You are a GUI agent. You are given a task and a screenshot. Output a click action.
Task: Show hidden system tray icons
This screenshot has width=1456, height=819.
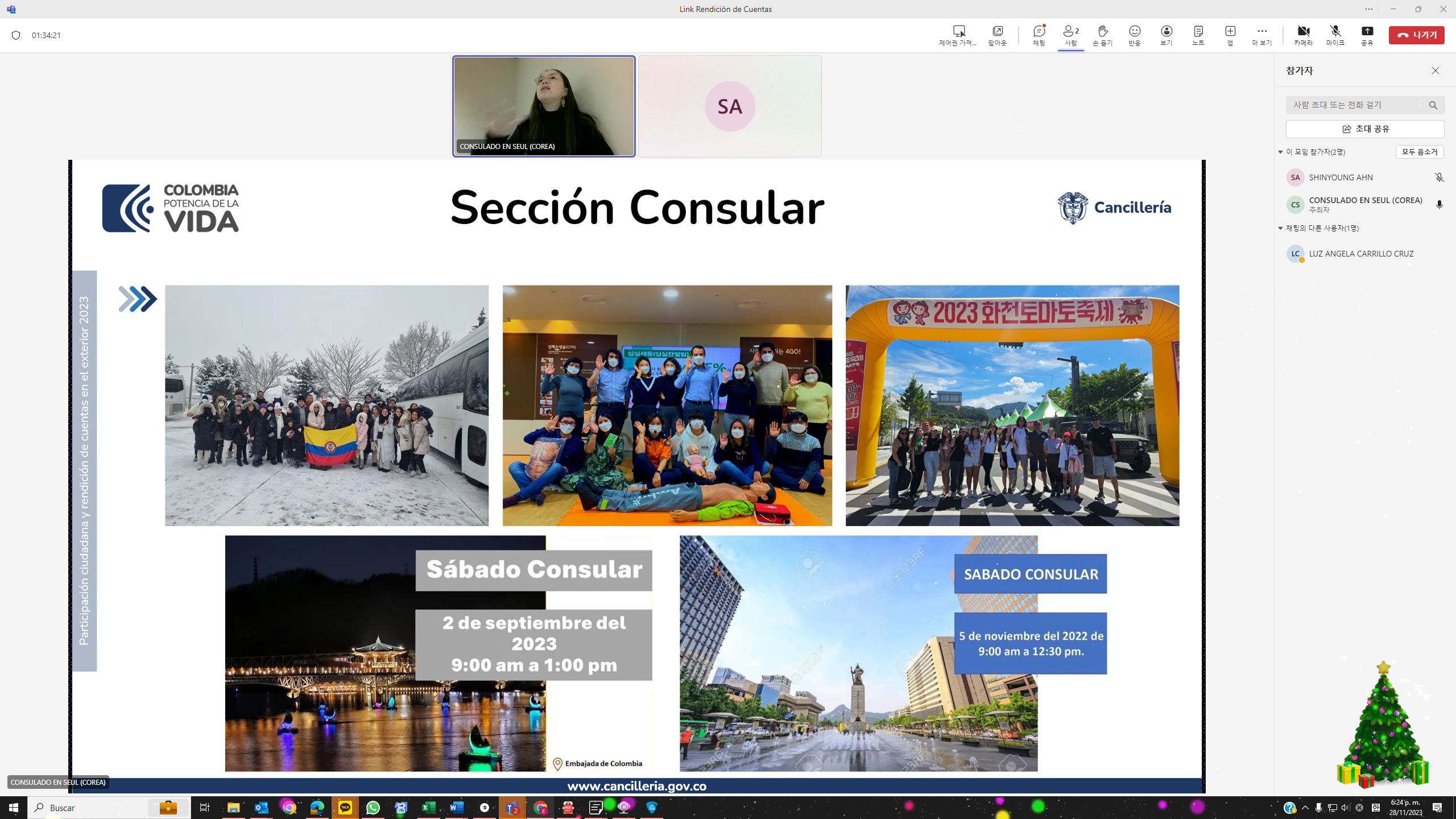(1305, 808)
